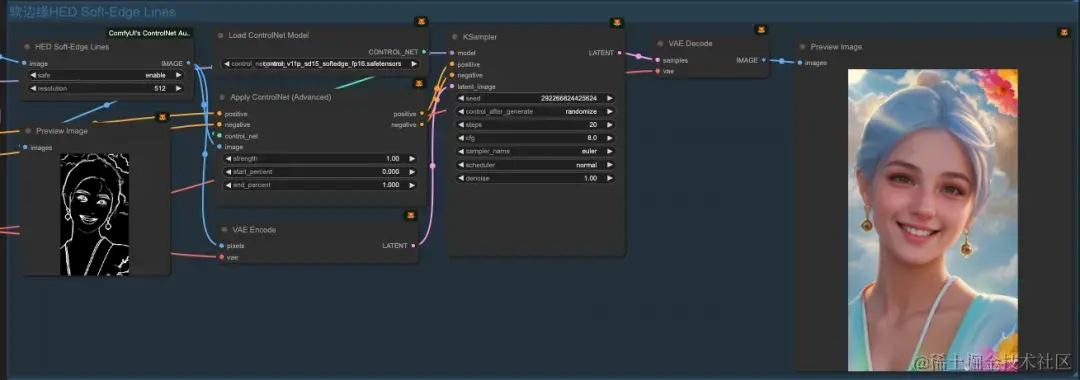1080x380 pixels.
Task: Click right arrow on cfg widget
Action: pos(610,138)
